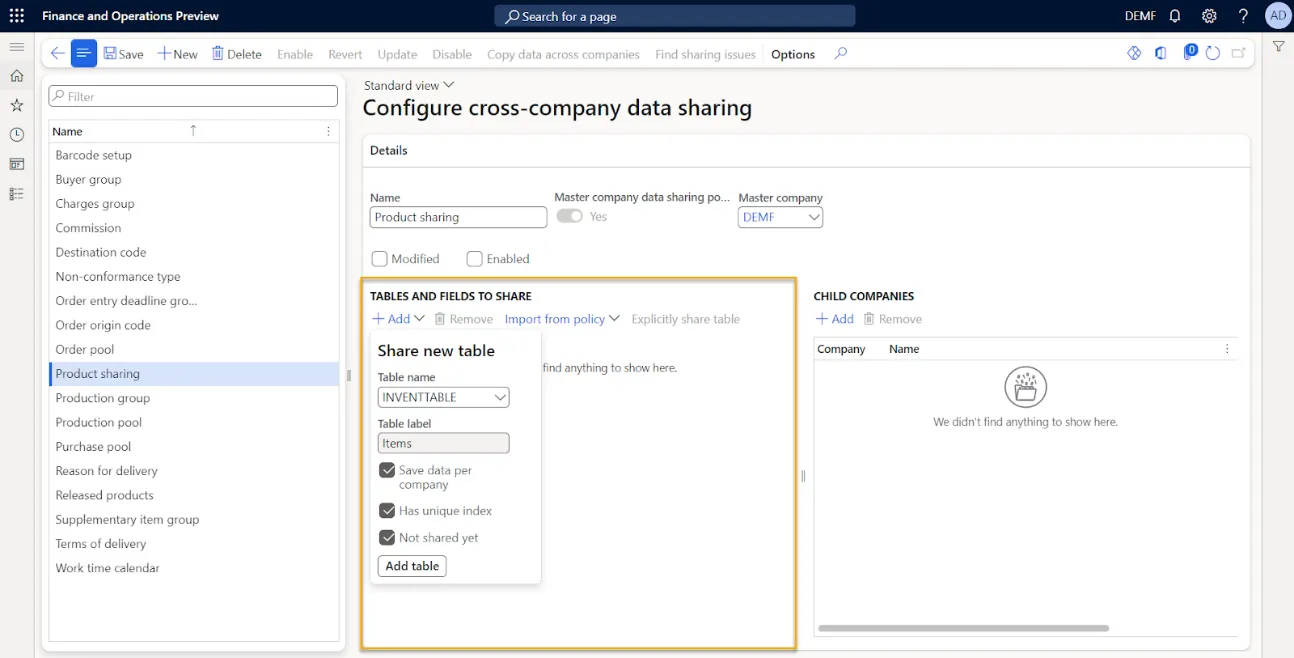Screen dimensions: 1294x658
Task: Uncheck Save data per company
Action: 387,470
